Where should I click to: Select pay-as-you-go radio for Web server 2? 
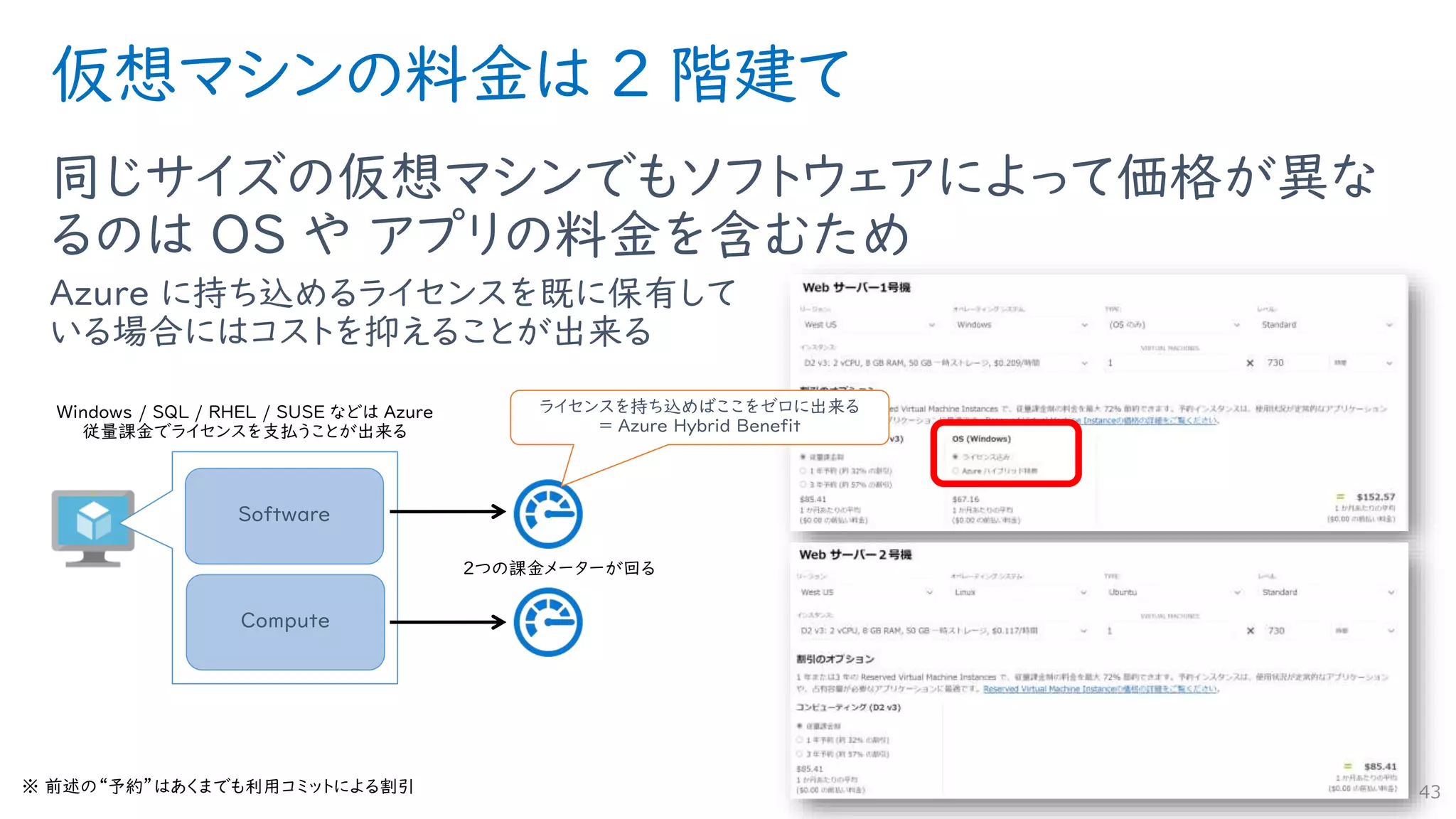[x=800, y=726]
